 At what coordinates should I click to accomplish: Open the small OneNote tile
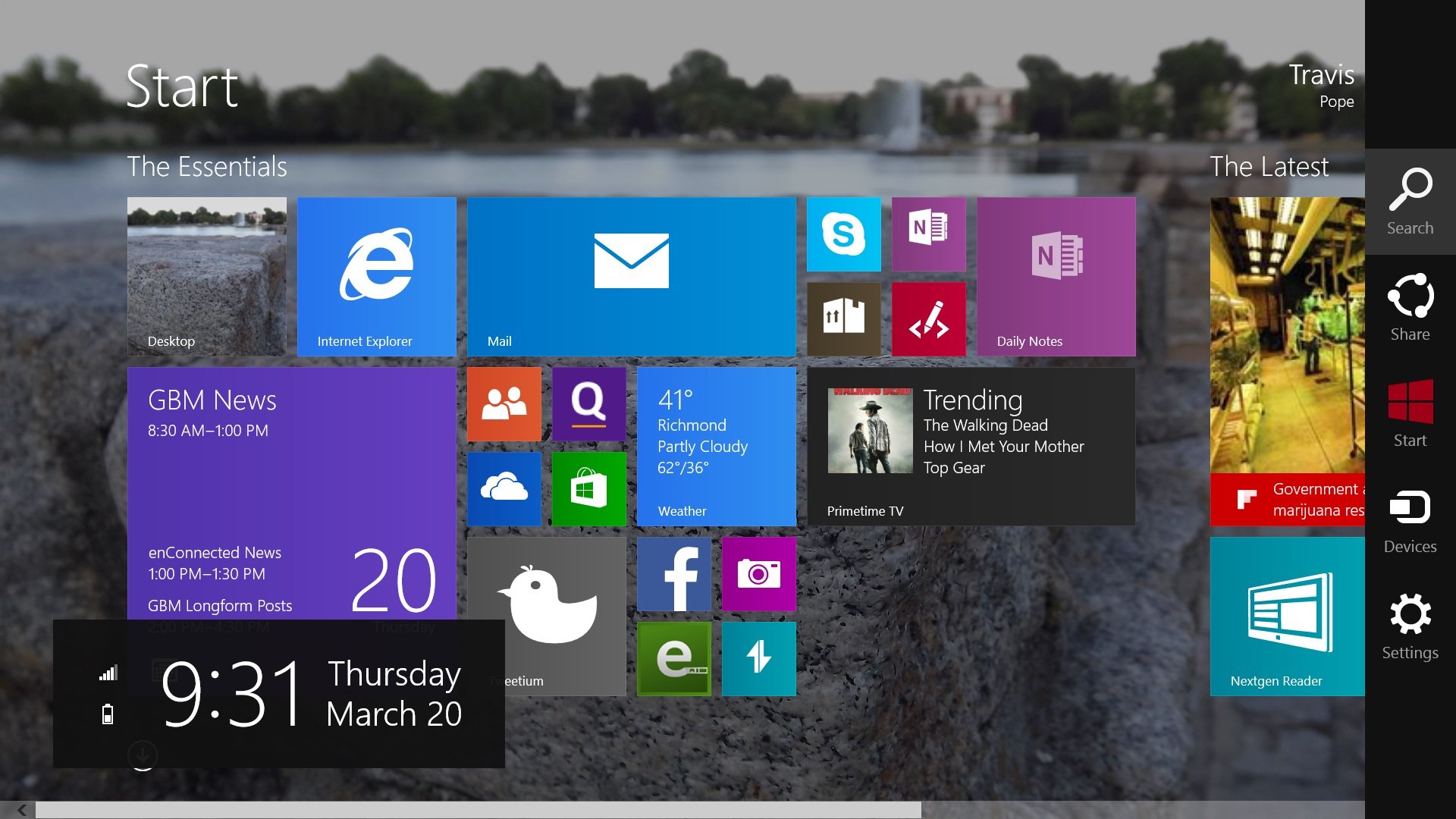(x=929, y=234)
